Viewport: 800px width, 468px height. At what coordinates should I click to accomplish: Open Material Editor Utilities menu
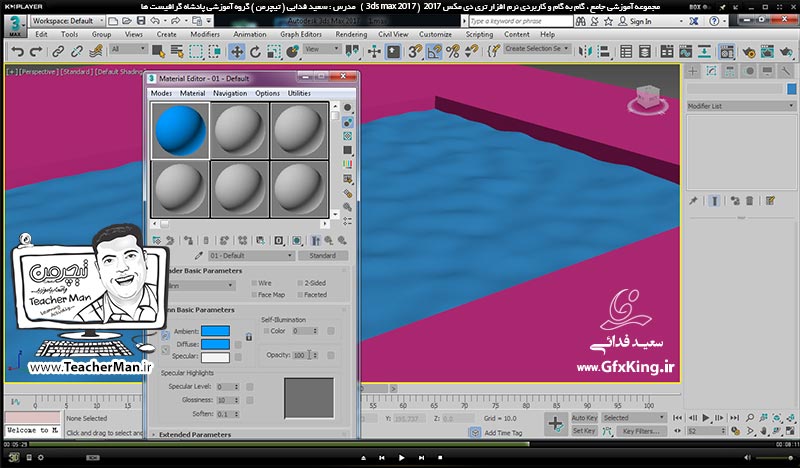299,93
